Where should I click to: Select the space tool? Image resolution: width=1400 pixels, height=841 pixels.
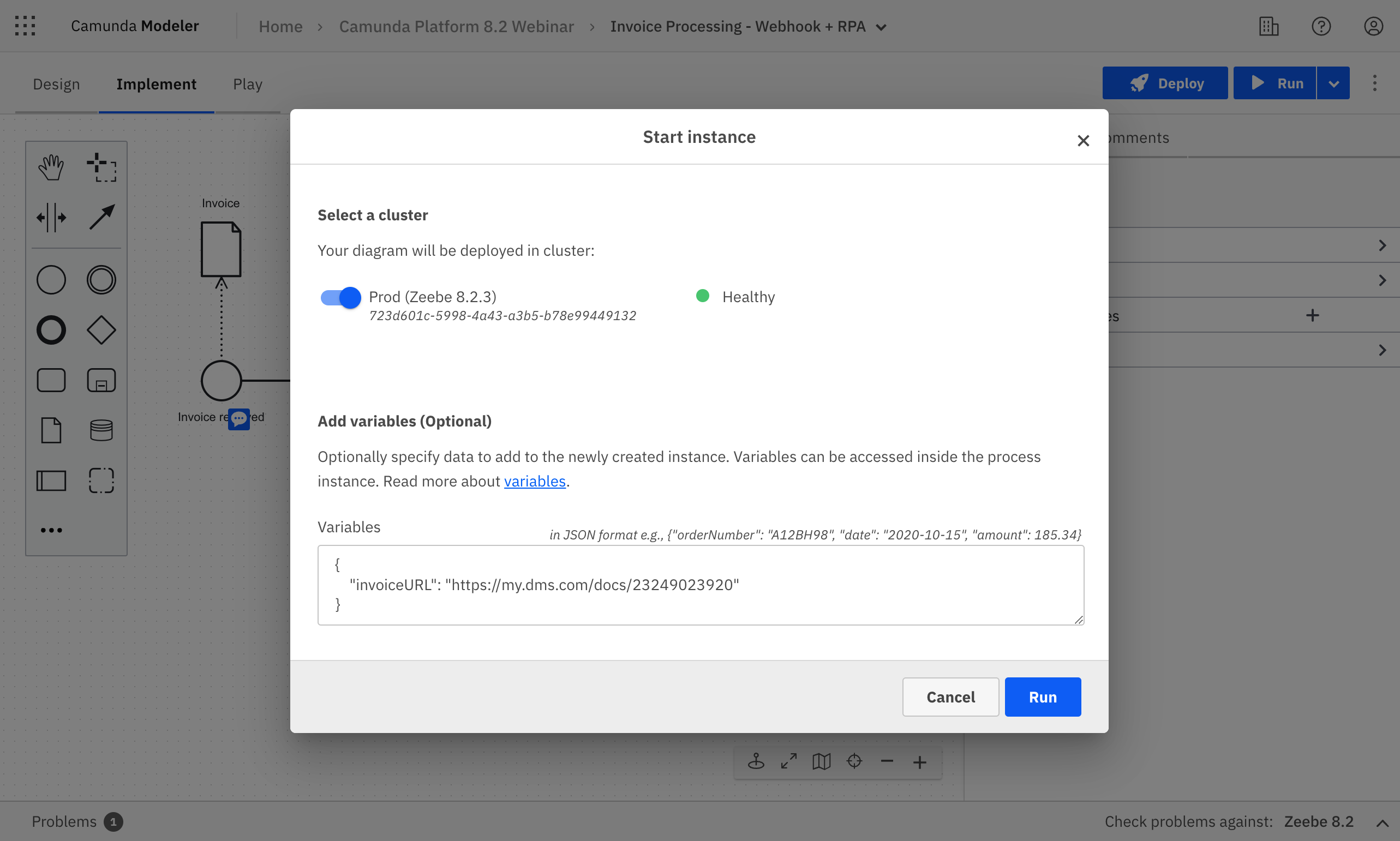(50, 217)
